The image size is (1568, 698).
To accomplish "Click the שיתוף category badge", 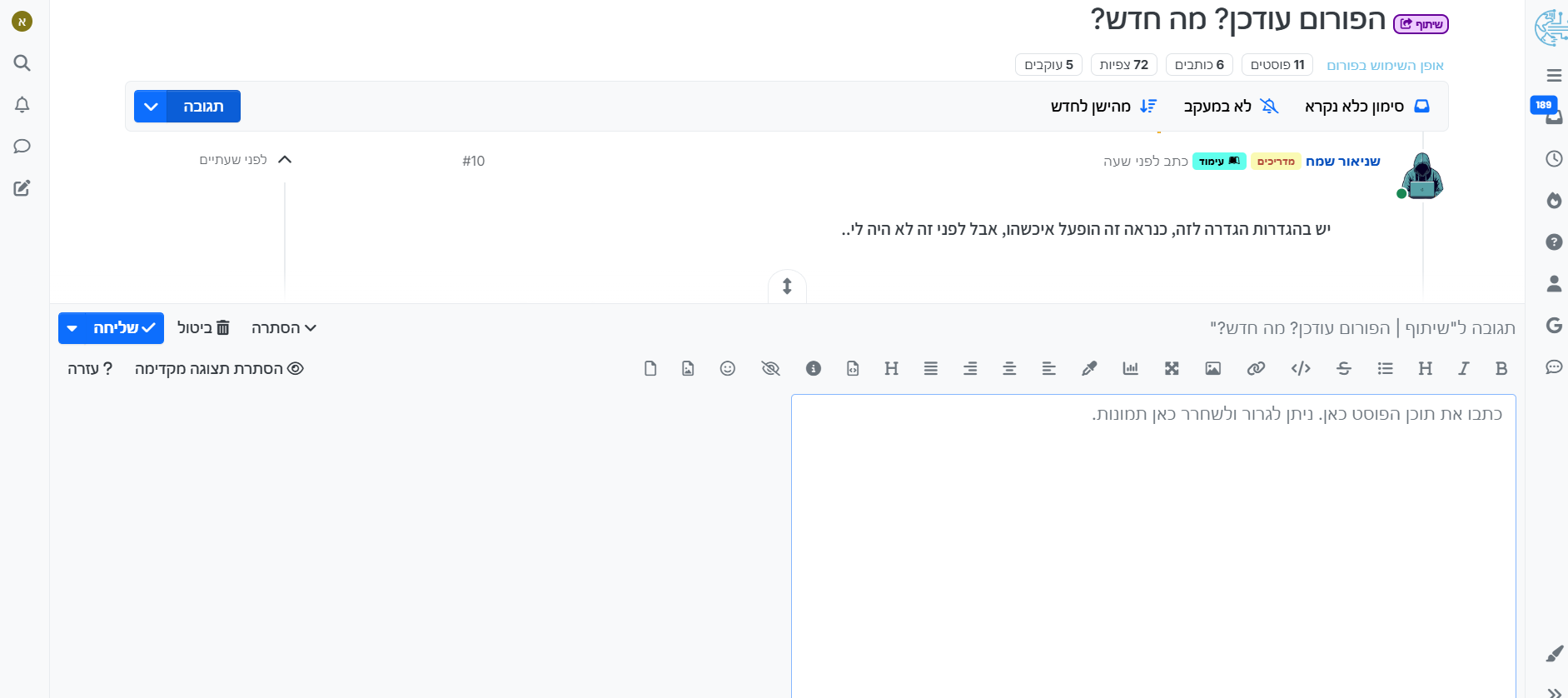I will point(1421,24).
